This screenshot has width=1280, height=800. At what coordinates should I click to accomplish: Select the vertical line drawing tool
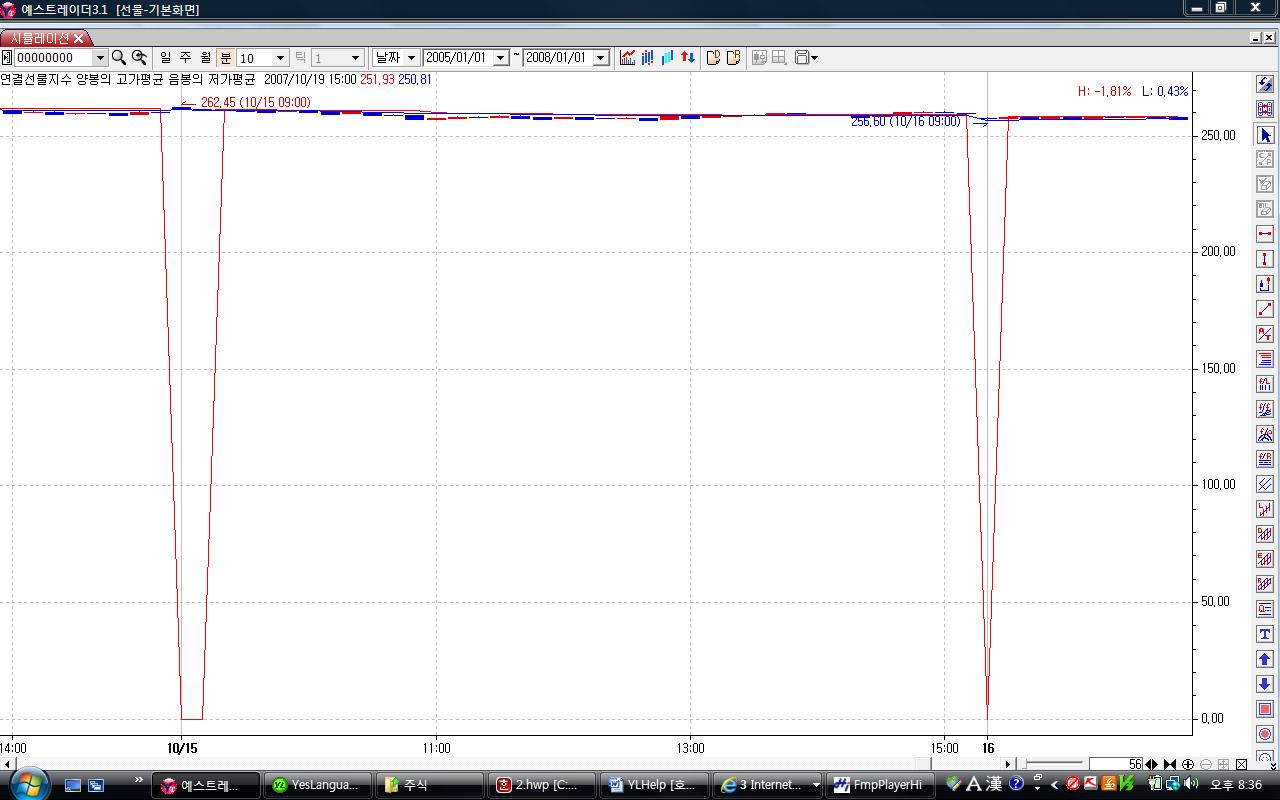tap(1265, 259)
